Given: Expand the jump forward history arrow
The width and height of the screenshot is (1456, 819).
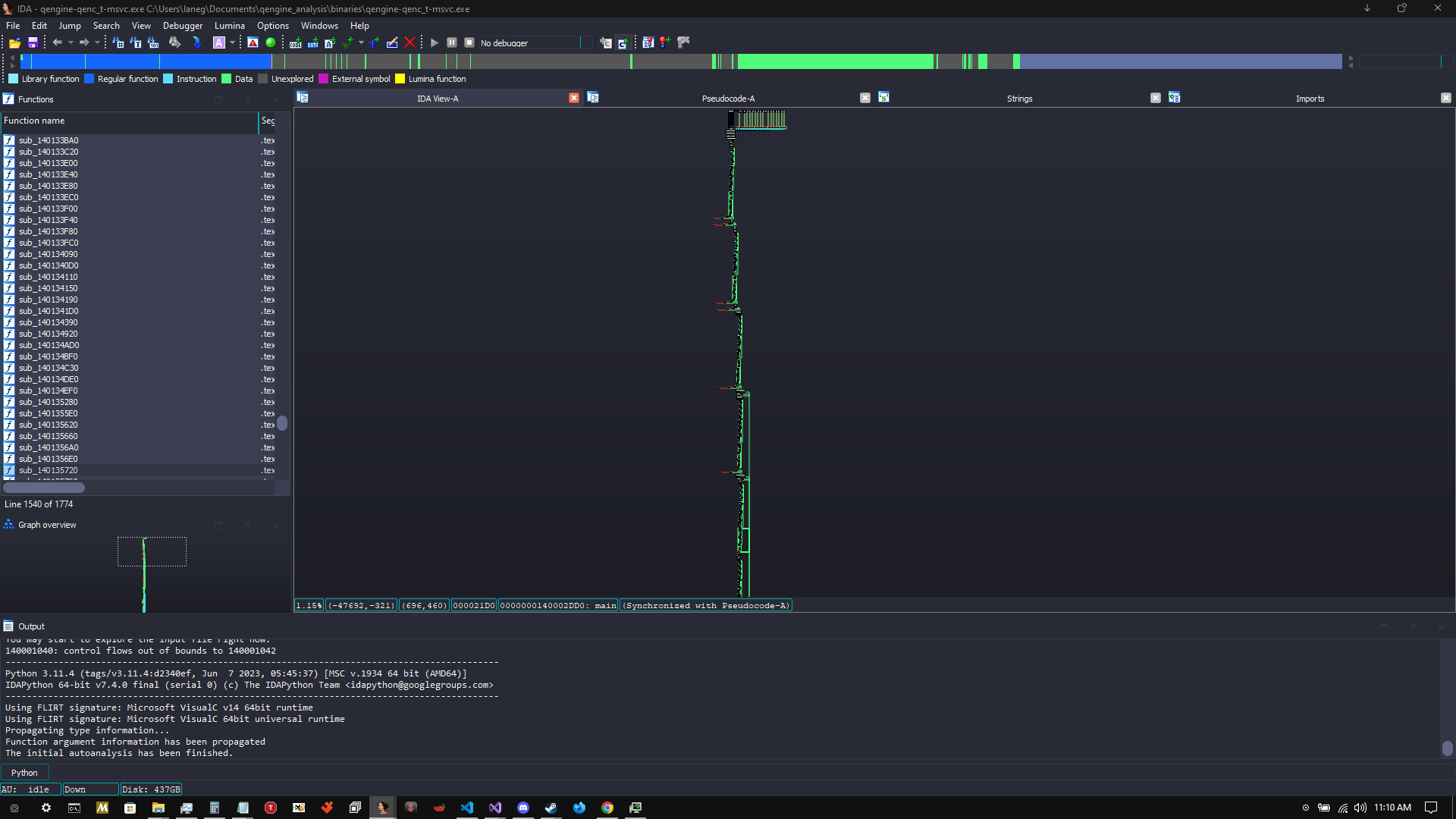Looking at the screenshot, I should click(x=97, y=43).
